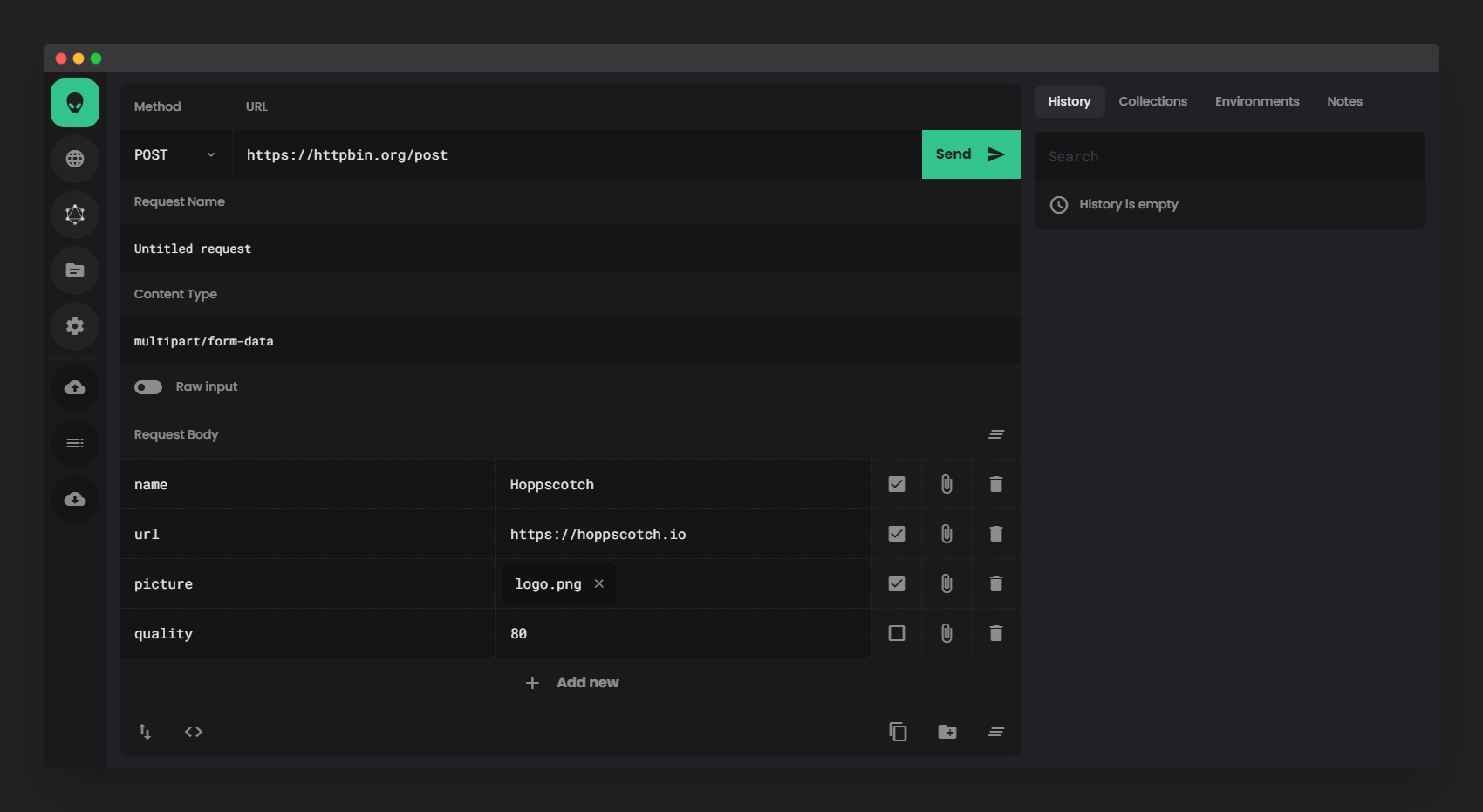Add new body parameter
This screenshot has width=1483, height=812.
572,683
